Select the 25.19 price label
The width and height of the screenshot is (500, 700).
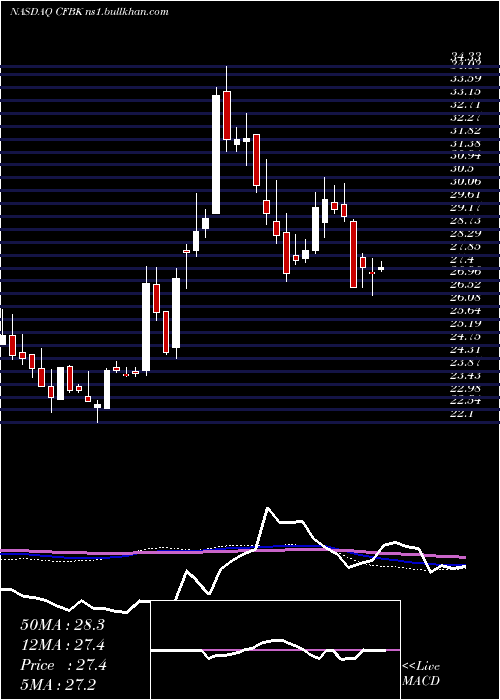click(x=466, y=323)
